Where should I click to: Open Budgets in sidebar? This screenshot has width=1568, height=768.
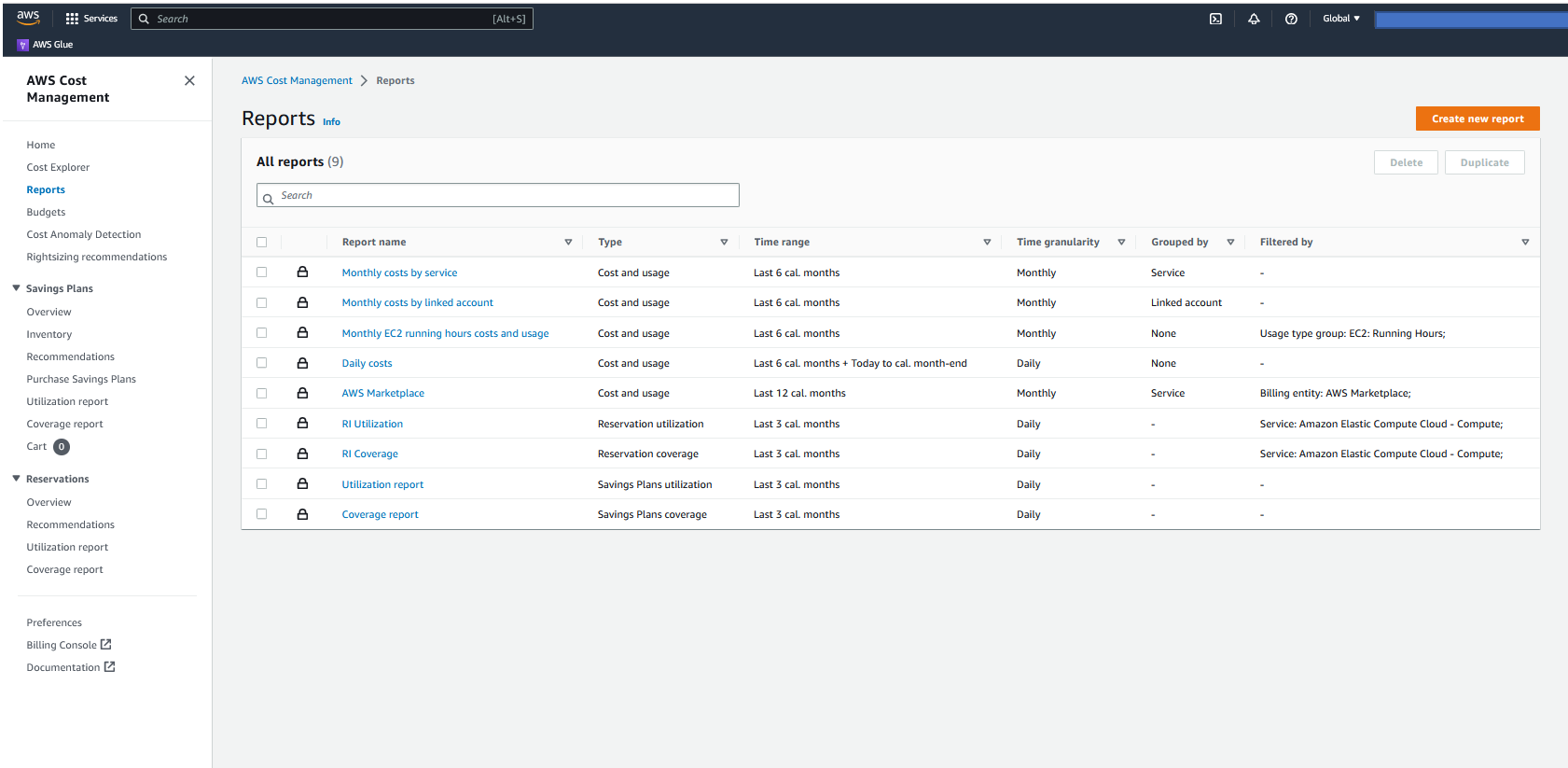[46, 212]
